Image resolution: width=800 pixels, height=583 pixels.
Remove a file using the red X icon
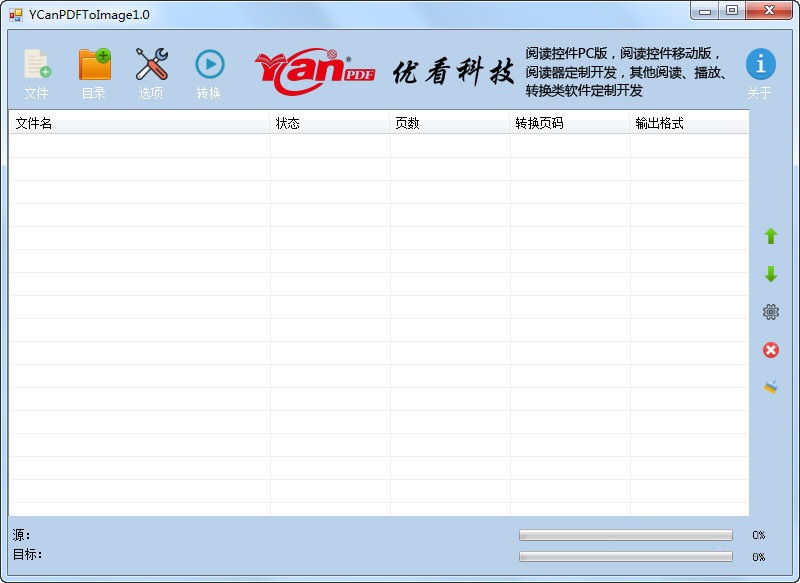pyautogui.click(x=770, y=349)
